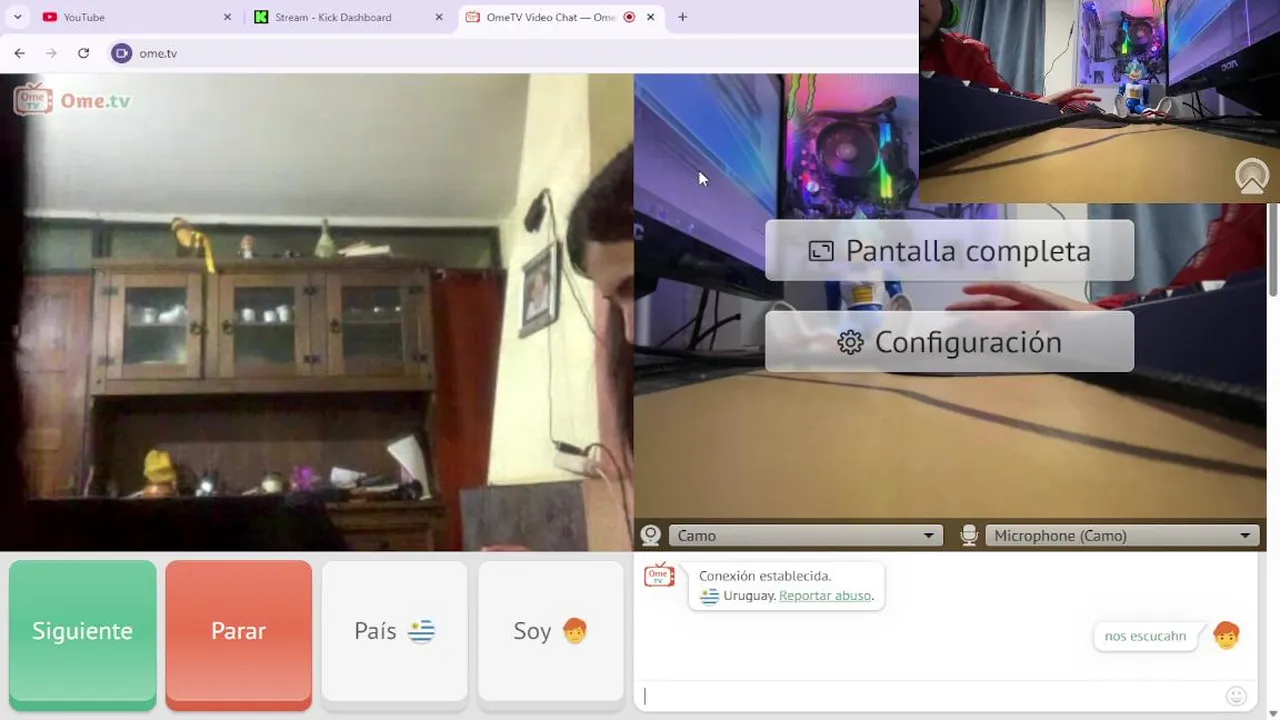
Task: Click the Conexión establecida message text
Action: [765, 576]
